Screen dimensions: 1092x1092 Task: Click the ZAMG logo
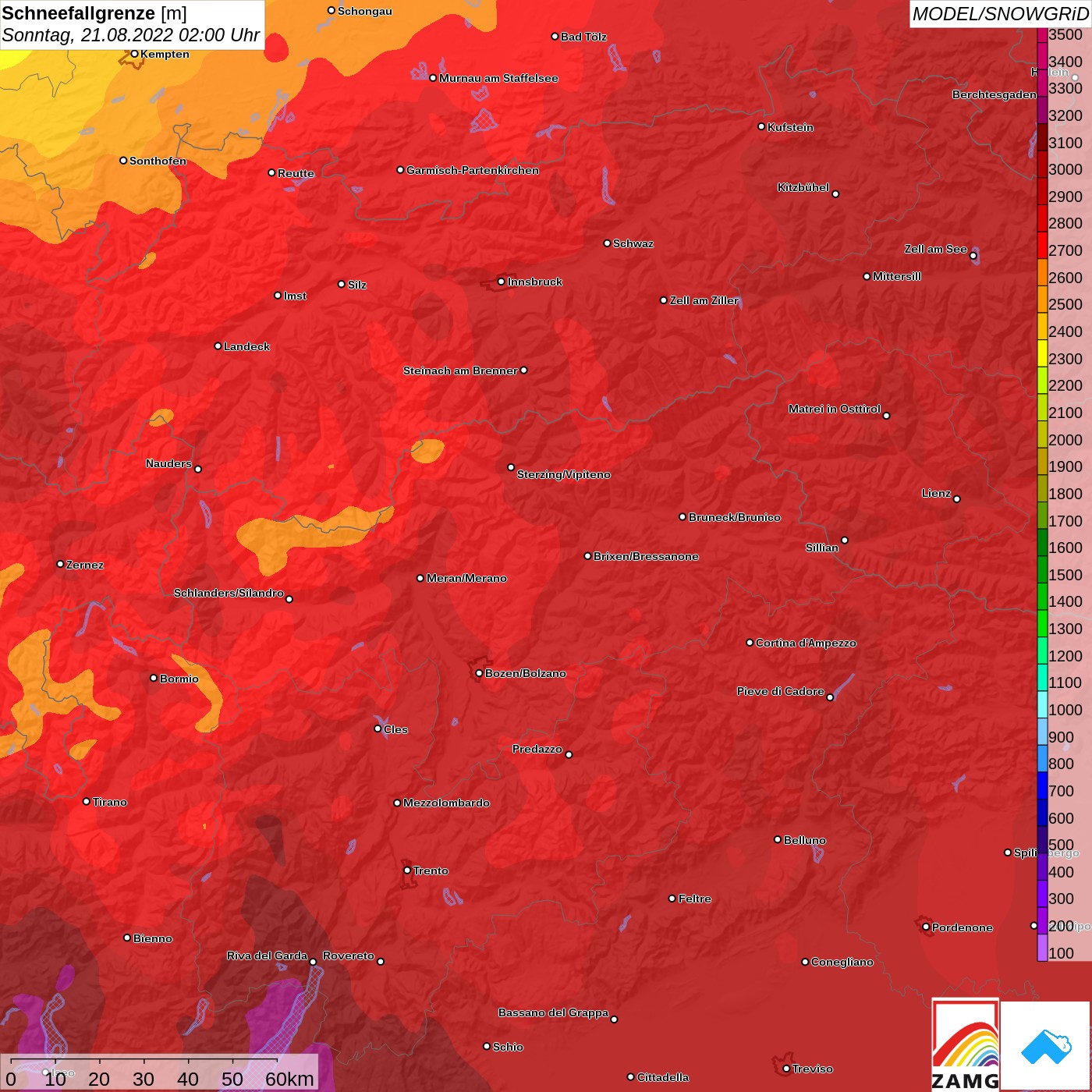coord(965,1045)
